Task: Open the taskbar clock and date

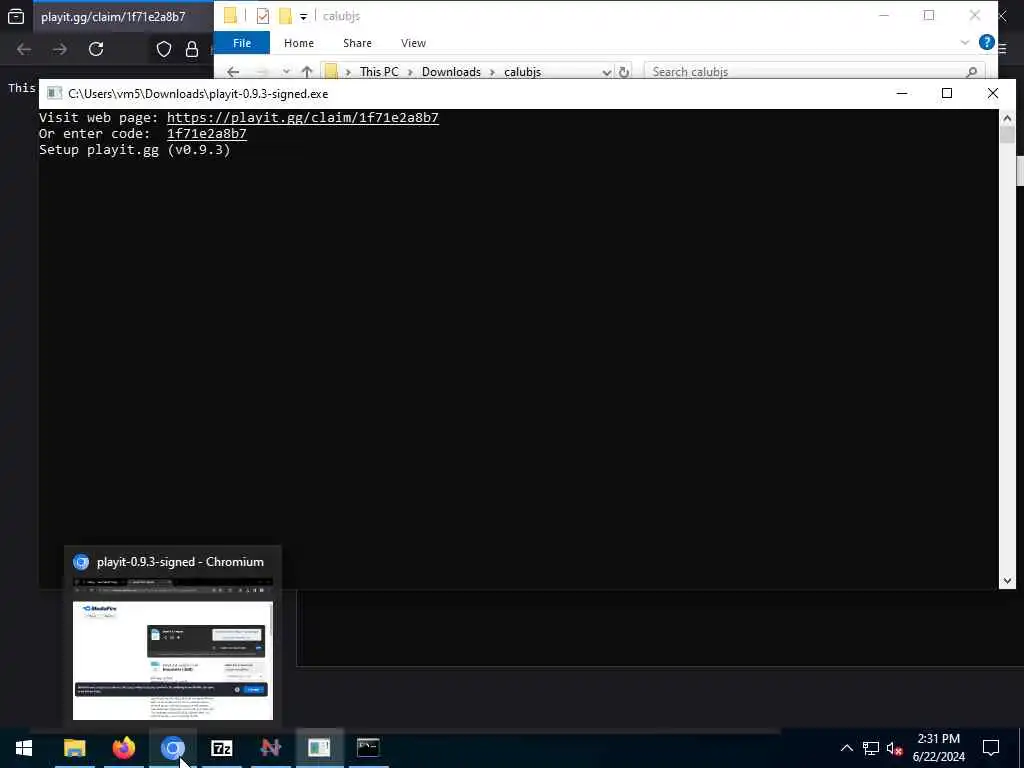Action: coord(938,748)
